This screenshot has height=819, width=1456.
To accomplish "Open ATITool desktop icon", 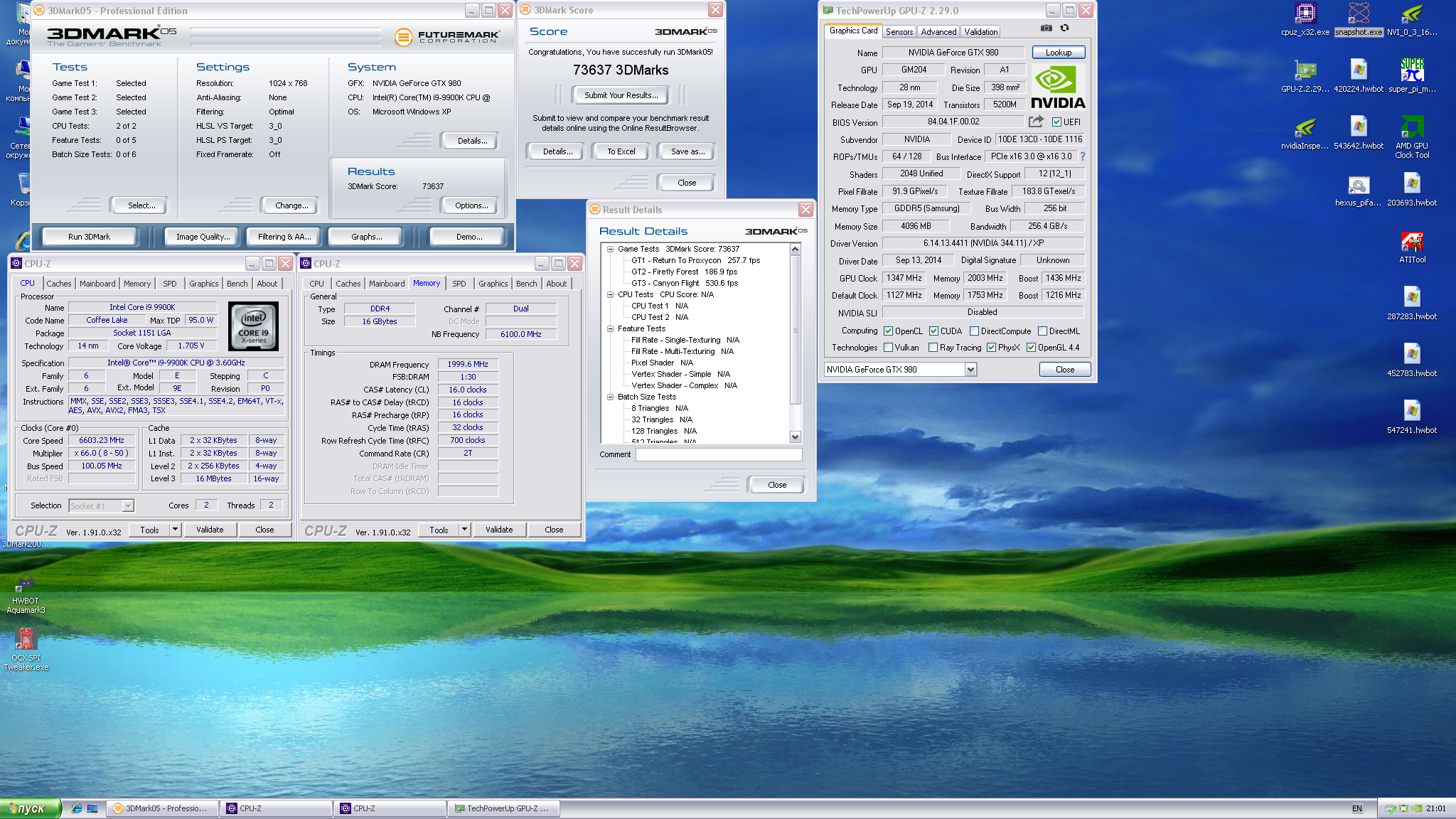I will click(x=1412, y=247).
